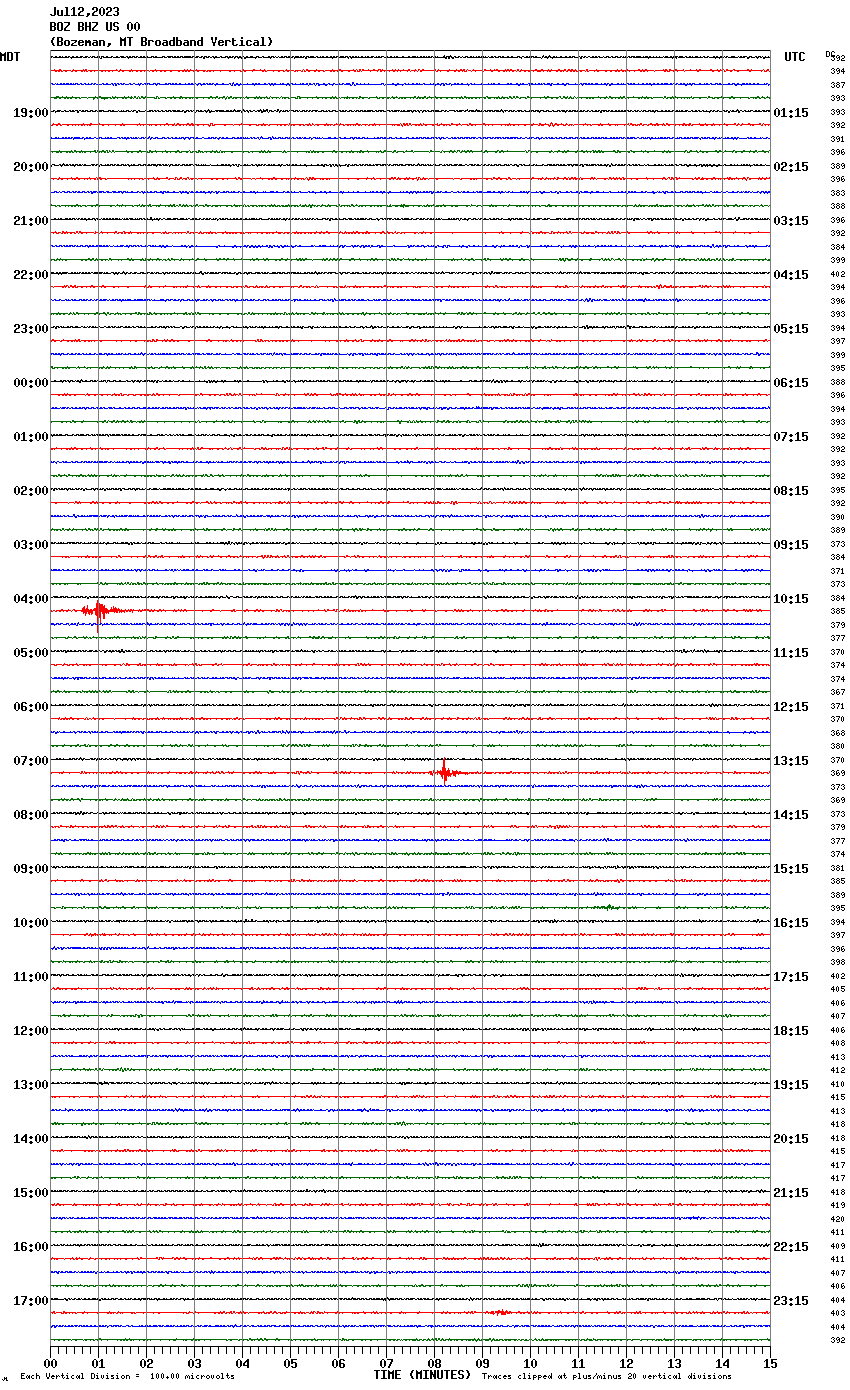Viewport: 850px width, 1390px height.
Task: Click the red seismic spike near minute 08
Action: 444,772
